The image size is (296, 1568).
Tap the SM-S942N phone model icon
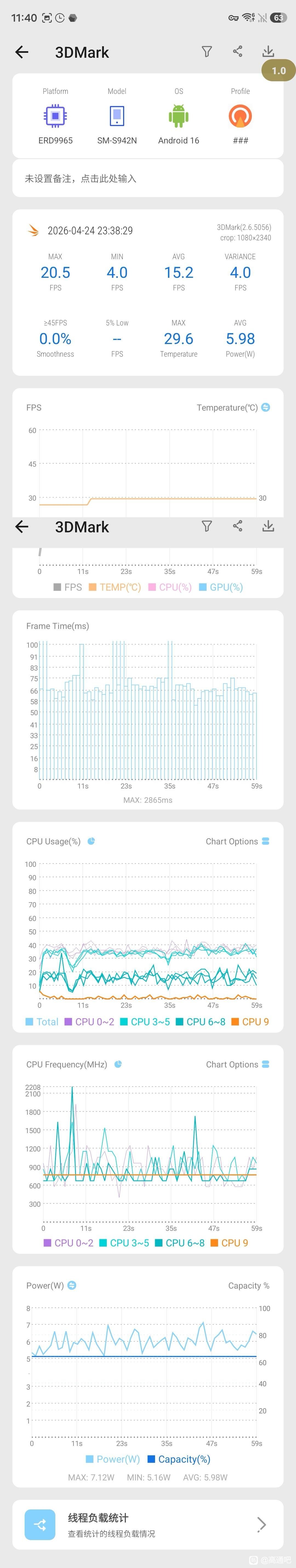tap(117, 116)
